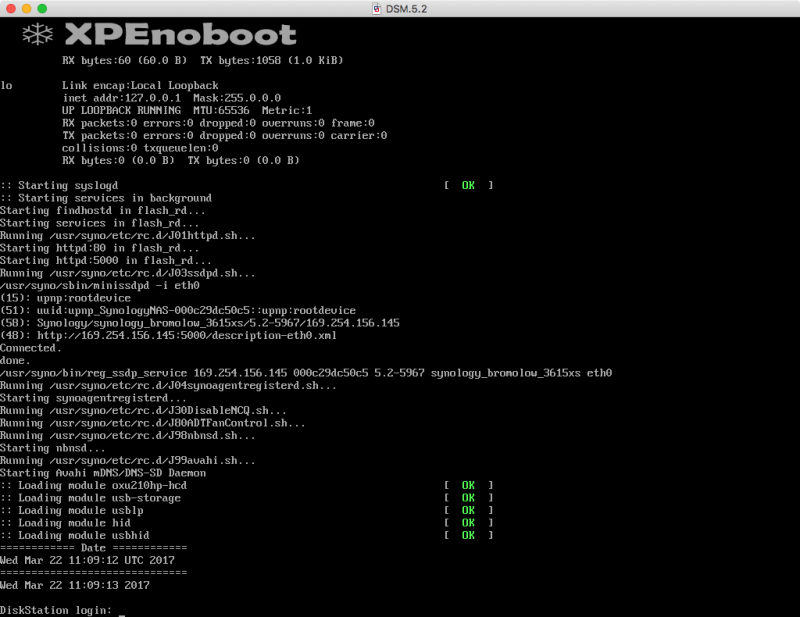Screen dimensions: 800x617
Task: Click 'Loading module oxu210hp-hcd' line
Action: (x=93, y=485)
